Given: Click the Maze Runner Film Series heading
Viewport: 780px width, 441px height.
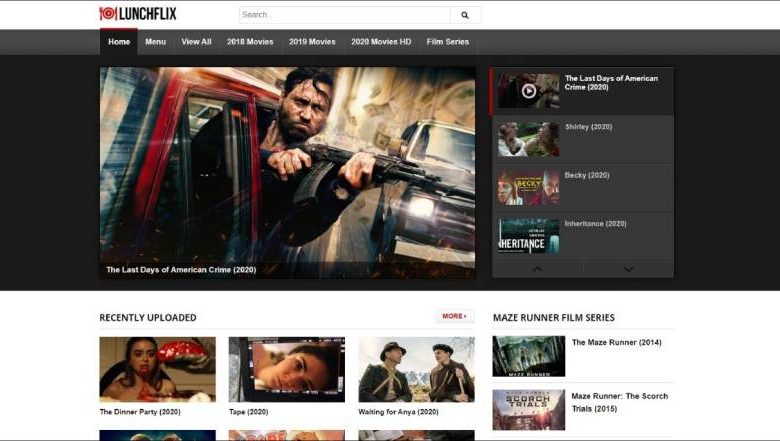Looking at the screenshot, I should (554, 317).
